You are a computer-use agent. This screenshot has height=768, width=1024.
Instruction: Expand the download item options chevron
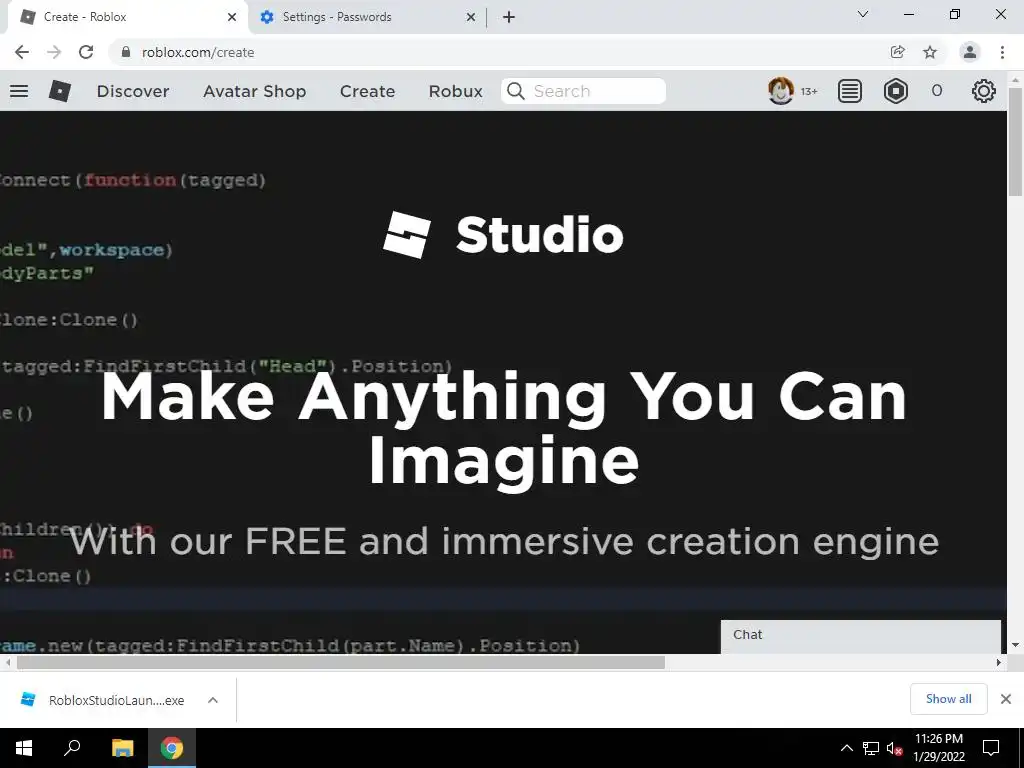[213, 700]
